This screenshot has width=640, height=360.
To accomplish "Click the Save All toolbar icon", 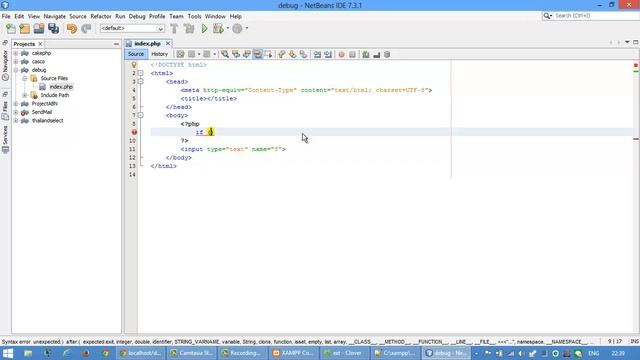I will point(53,29).
